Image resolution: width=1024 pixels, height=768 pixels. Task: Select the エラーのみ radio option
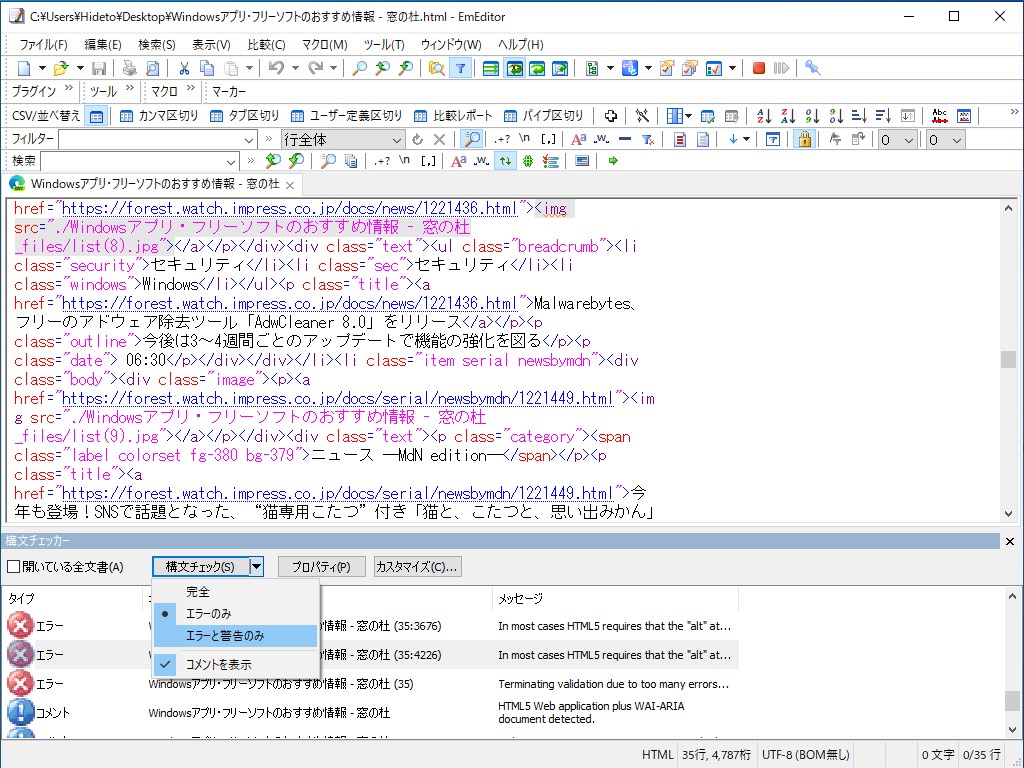click(x=208, y=614)
